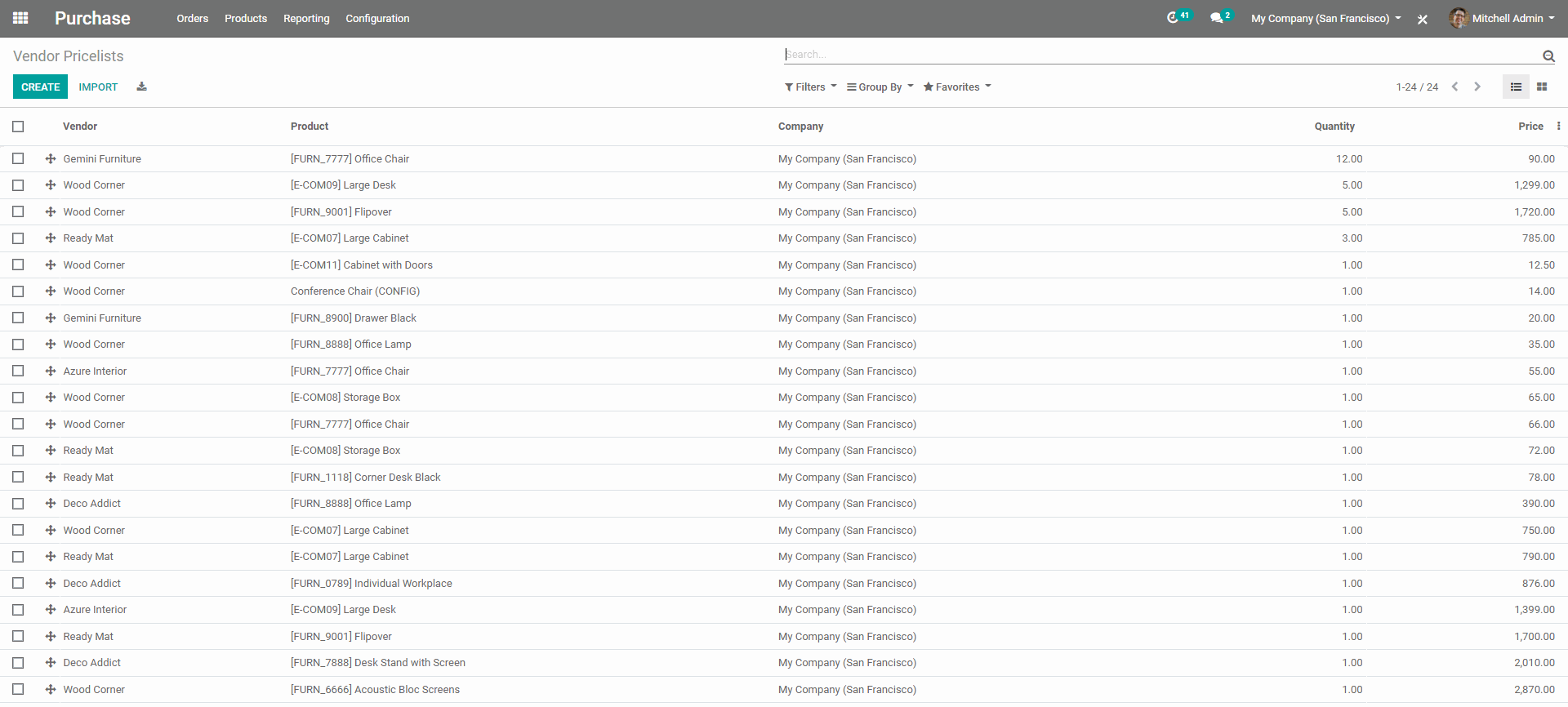The height and width of the screenshot is (707, 1568).
Task: Click drag handle on Individual Workplace row
Action: pyautogui.click(x=51, y=583)
